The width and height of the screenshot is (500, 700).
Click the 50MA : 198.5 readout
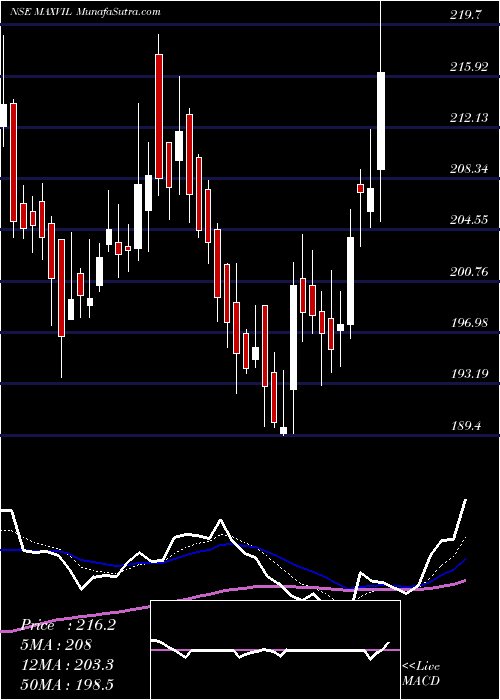click(68, 685)
